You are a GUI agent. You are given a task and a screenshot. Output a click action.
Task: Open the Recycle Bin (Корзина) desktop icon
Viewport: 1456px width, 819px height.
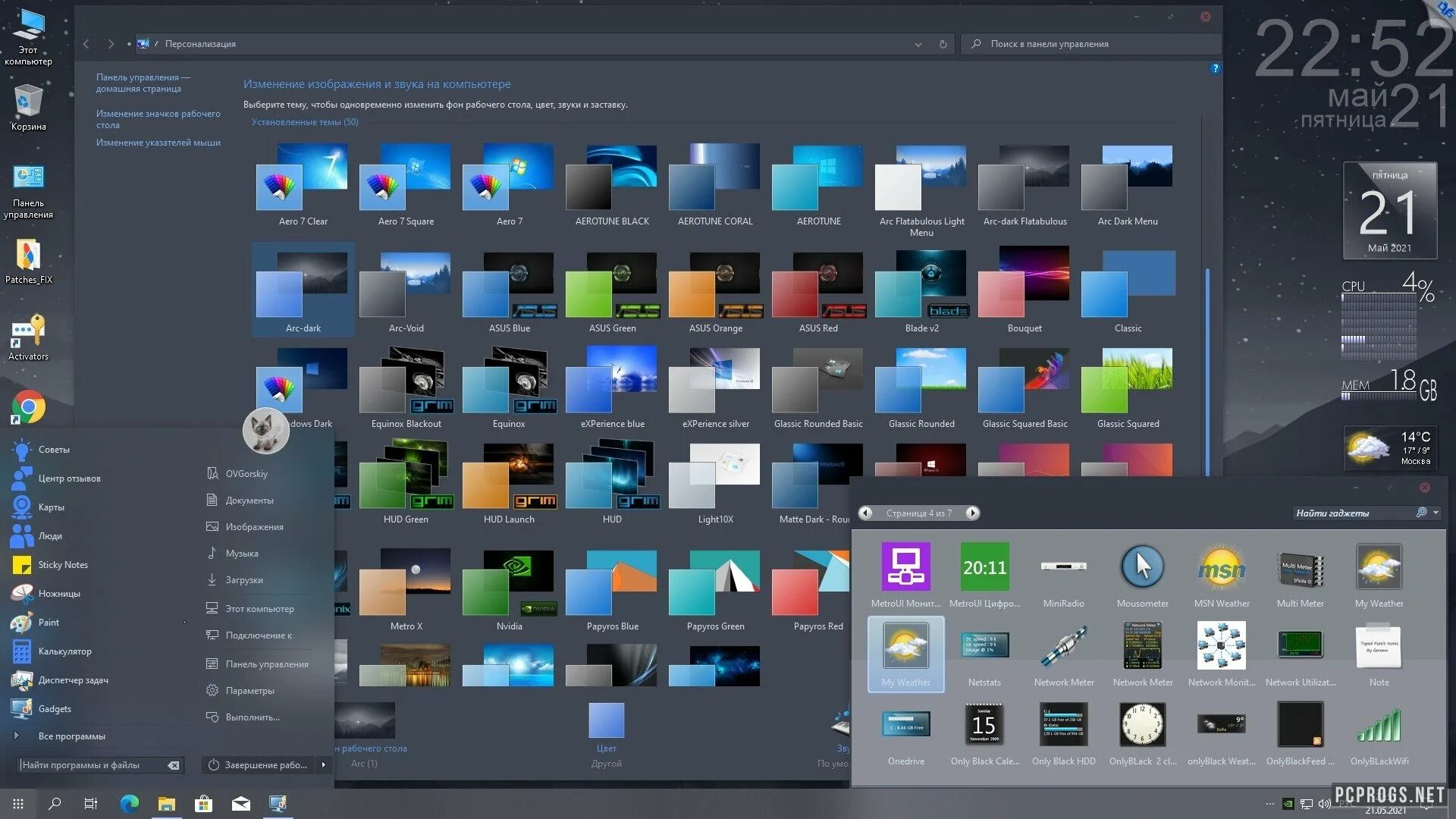click(28, 108)
